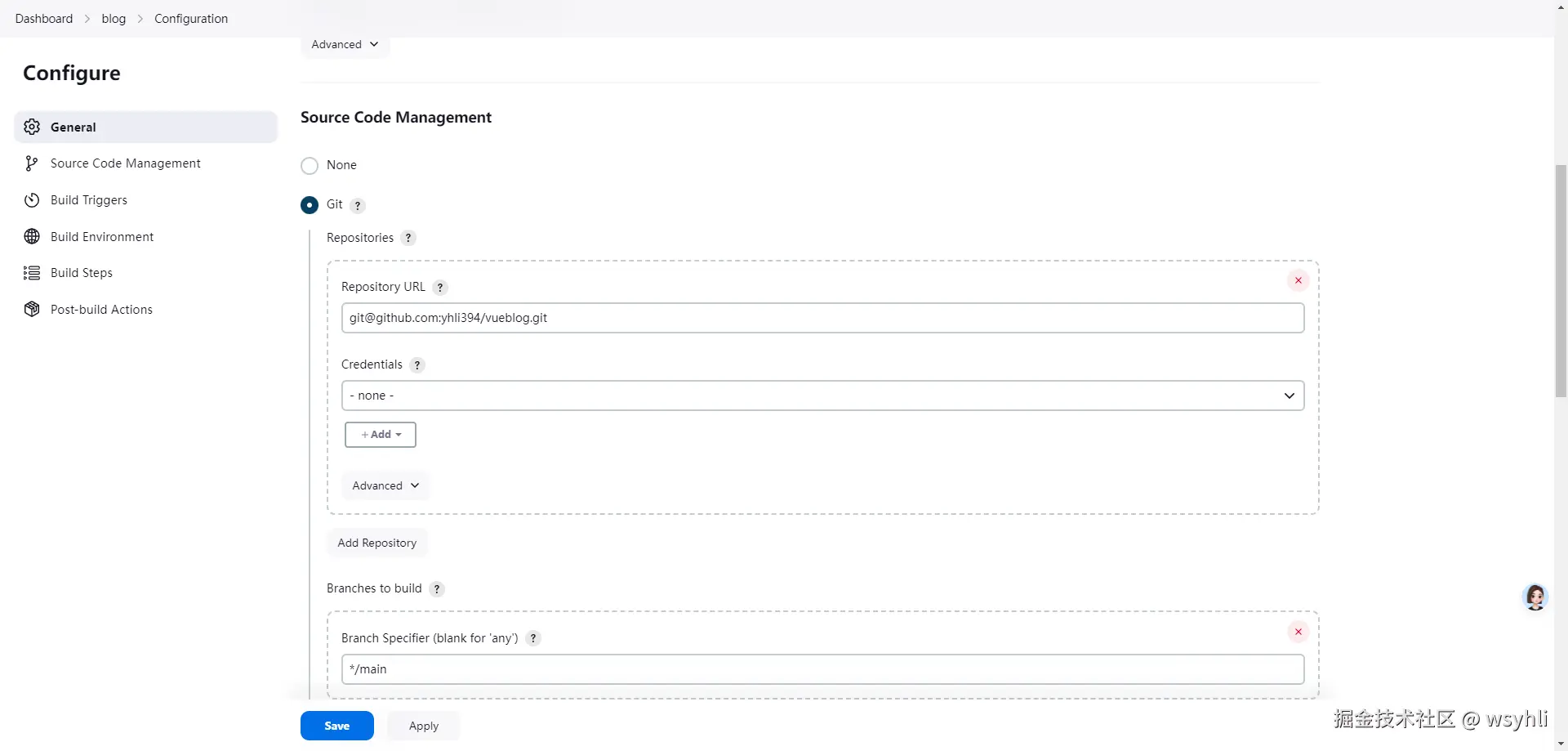The height and width of the screenshot is (751, 1568).
Task: Click the Build Steps list icon
Action: (32, 273)
